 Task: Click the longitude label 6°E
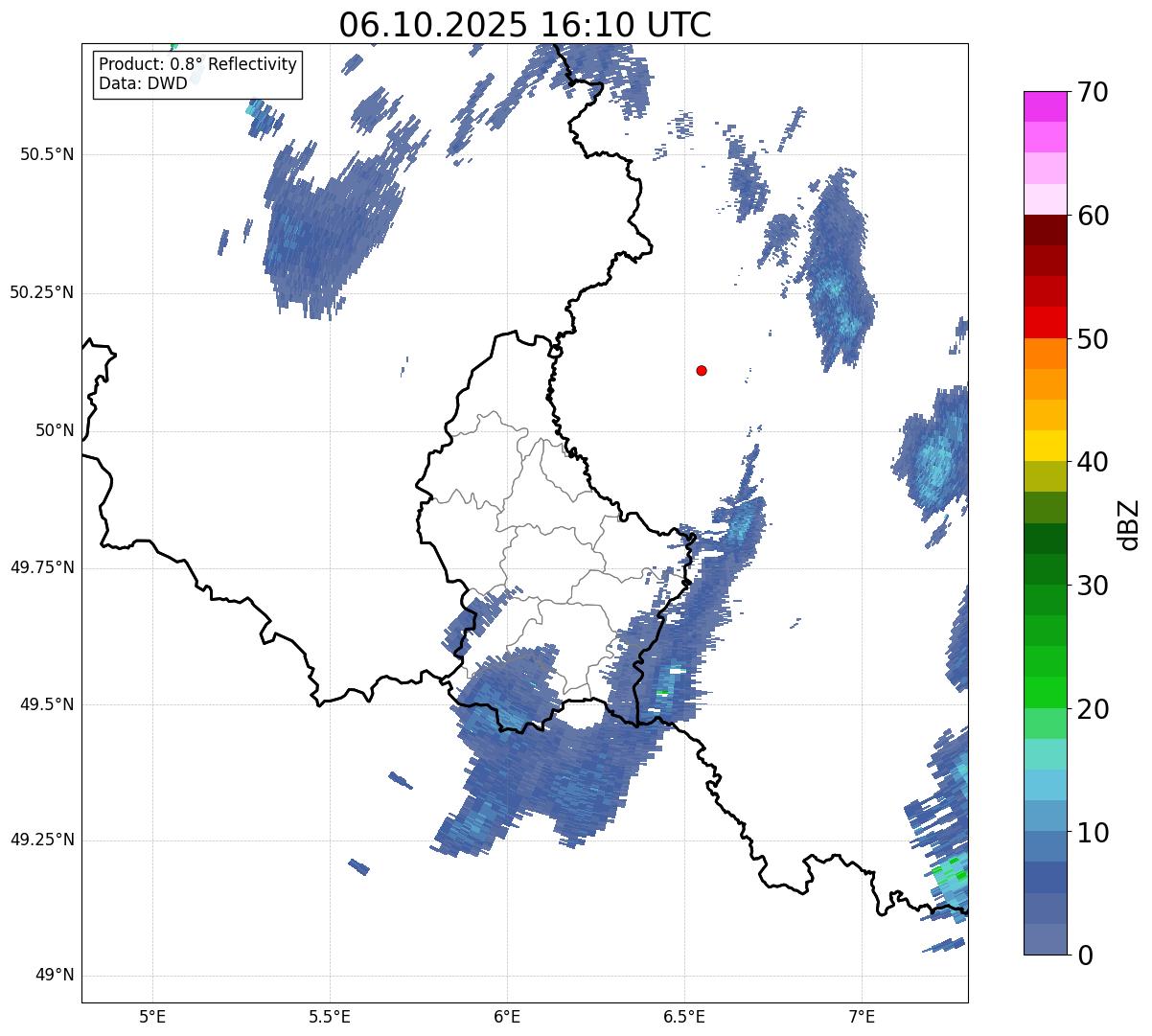[507, 1017]
